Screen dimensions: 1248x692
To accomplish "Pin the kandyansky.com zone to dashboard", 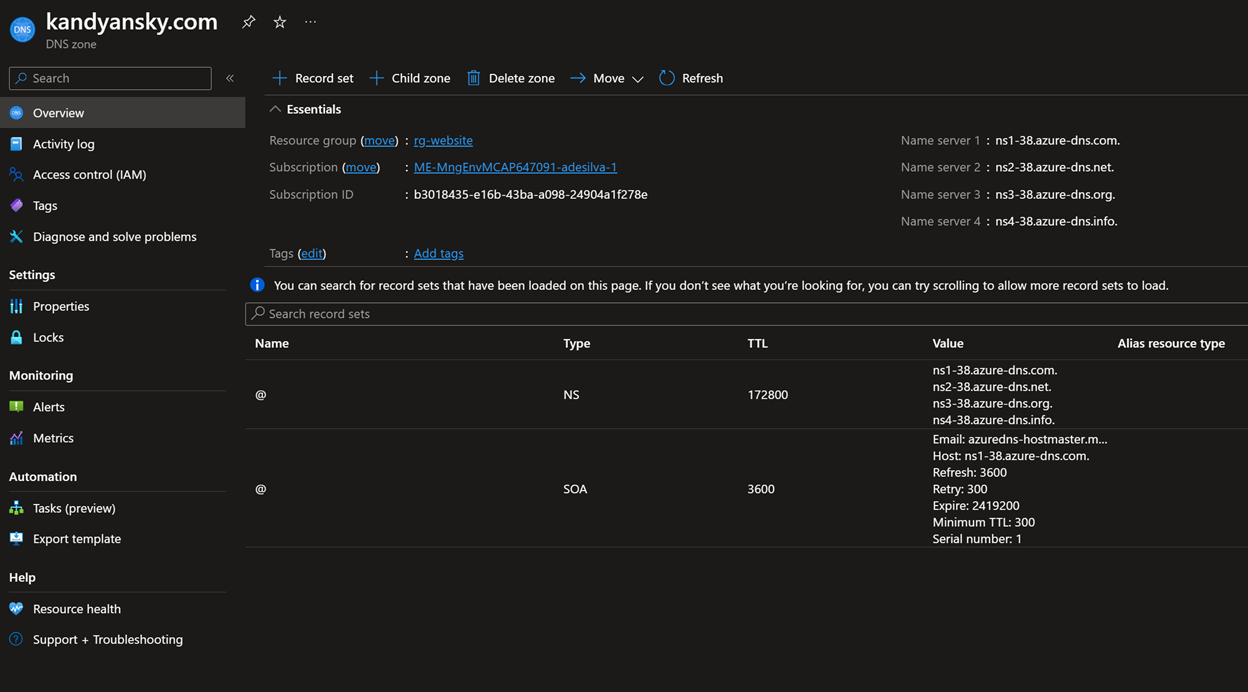I will click(248, 22).
